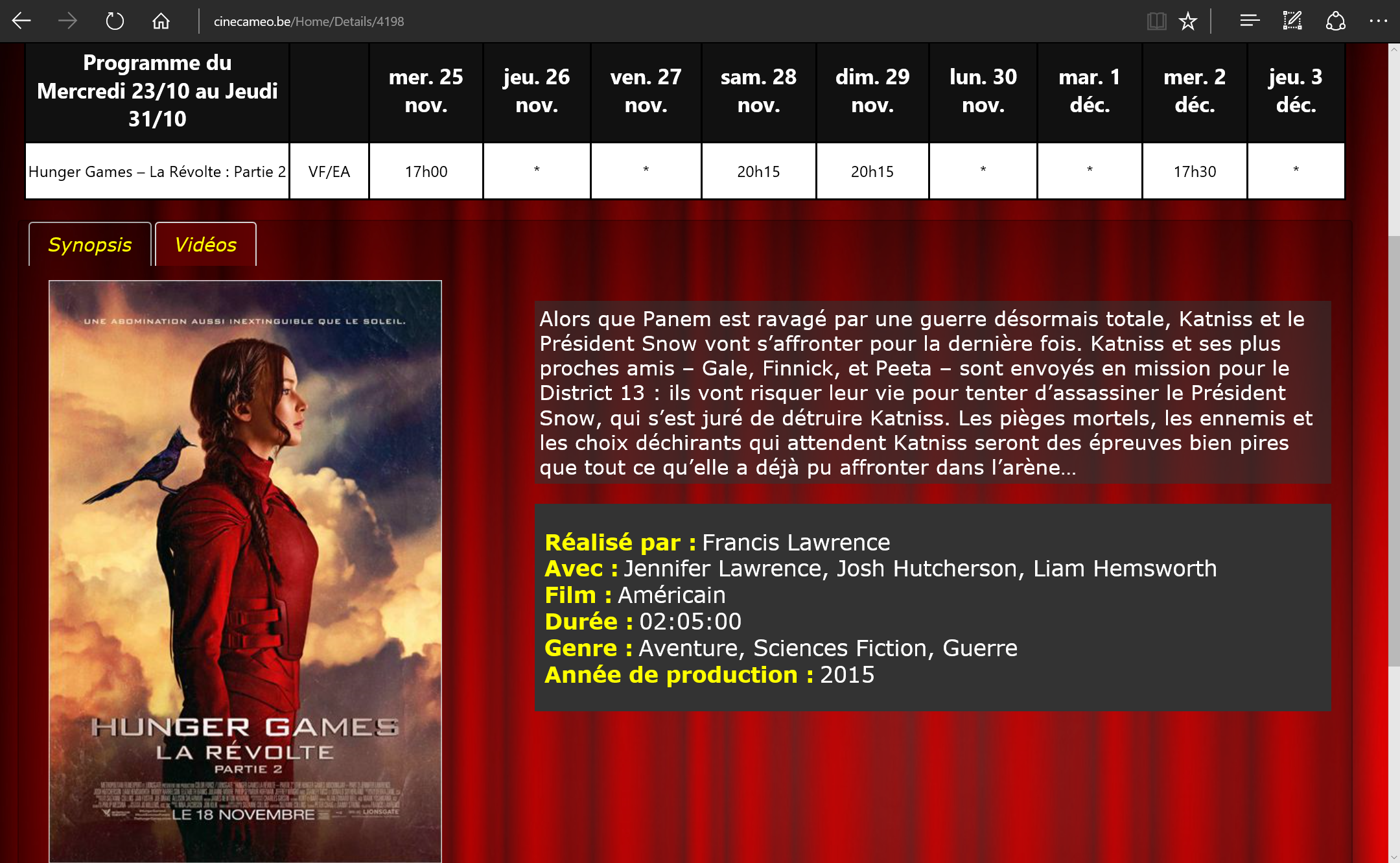Viewport: 1400px width, 863px height.
Task: Make a web note
Action: pyautogui.click(x=1292, y=21)
